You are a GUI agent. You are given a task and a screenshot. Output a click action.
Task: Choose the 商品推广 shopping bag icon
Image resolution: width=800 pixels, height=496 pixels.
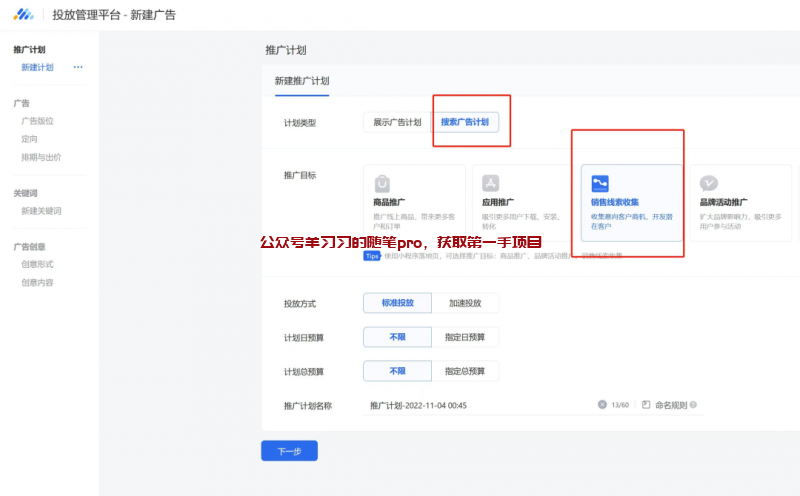point(382,183)
